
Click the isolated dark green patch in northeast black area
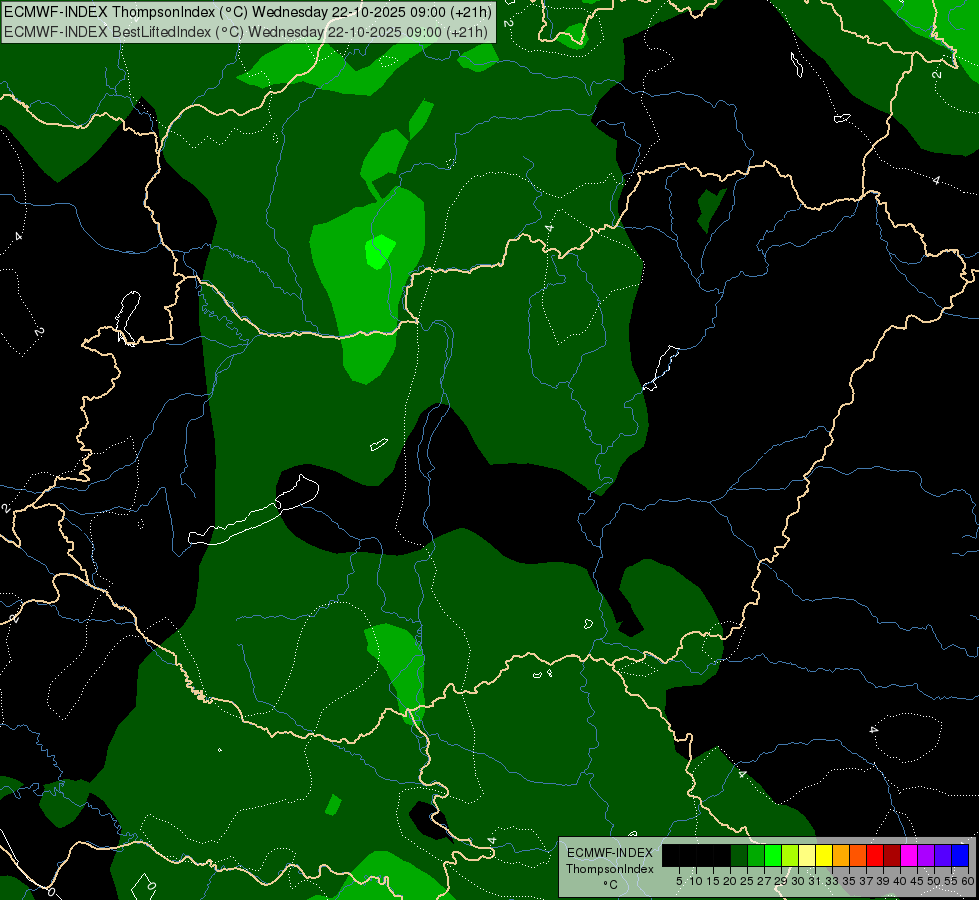(x=711, y=209)
